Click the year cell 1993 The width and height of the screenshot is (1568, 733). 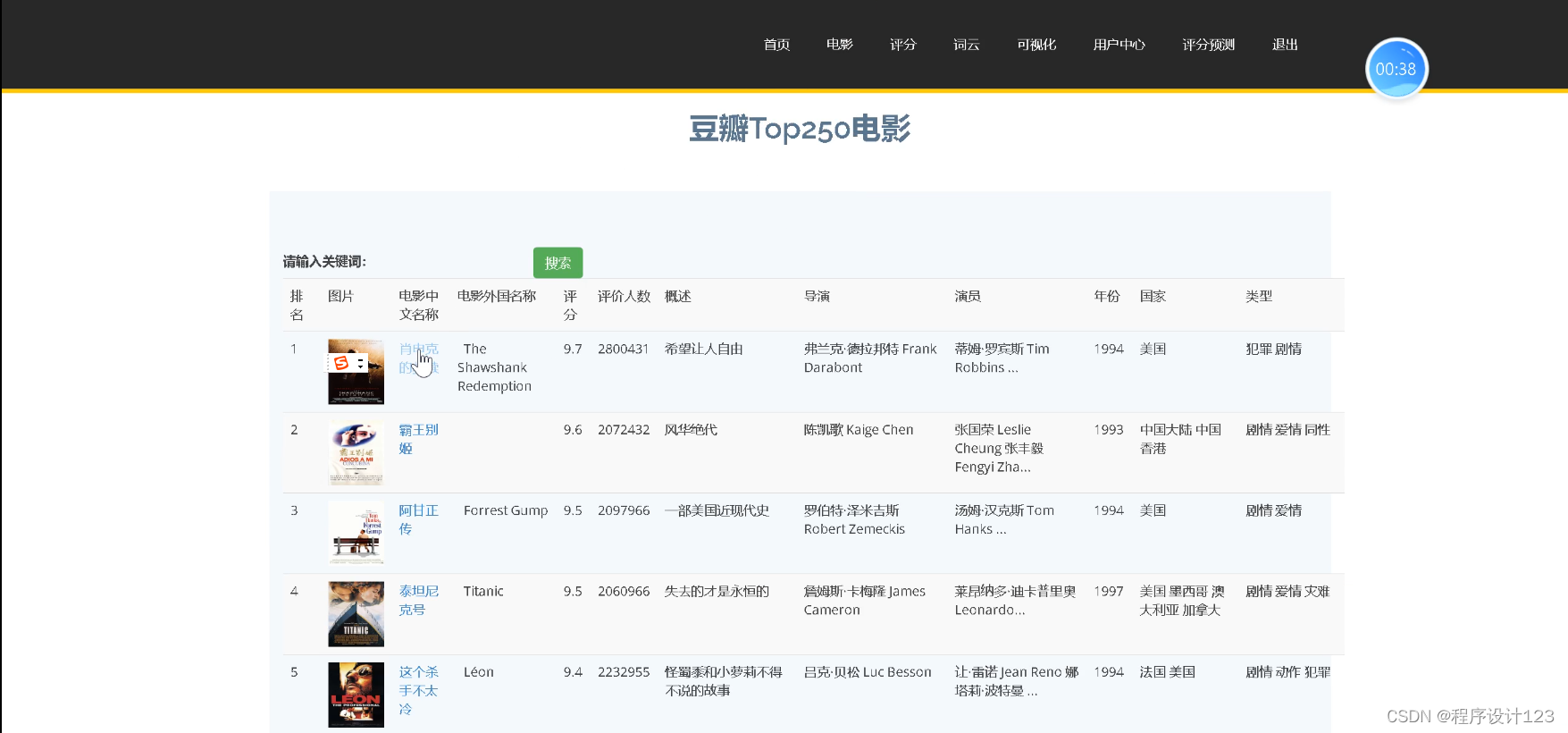pyautogui.click(x=1109, y=429)
